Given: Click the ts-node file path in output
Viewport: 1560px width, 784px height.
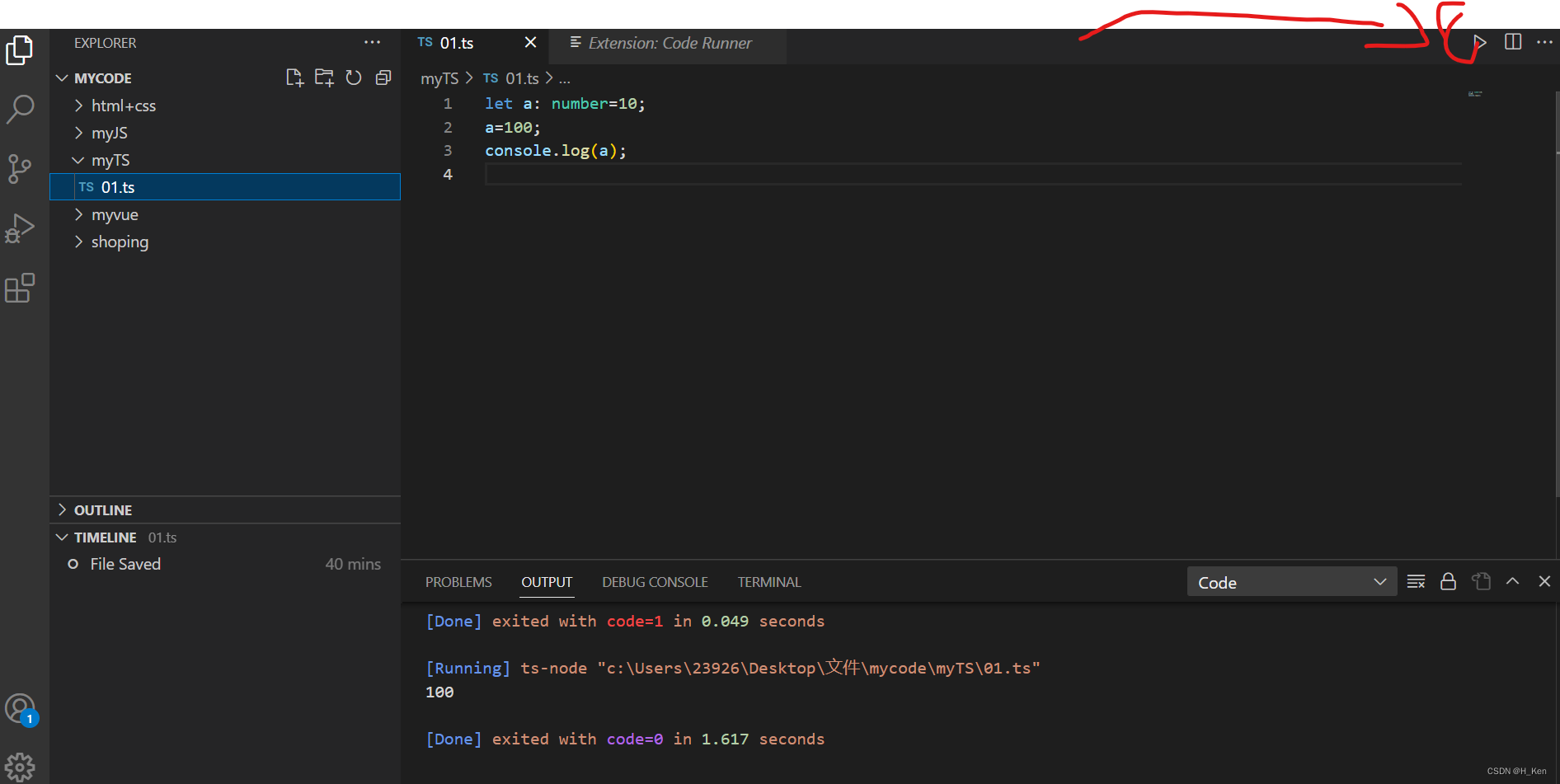Looking at the screenshot, I should [819, 669].
